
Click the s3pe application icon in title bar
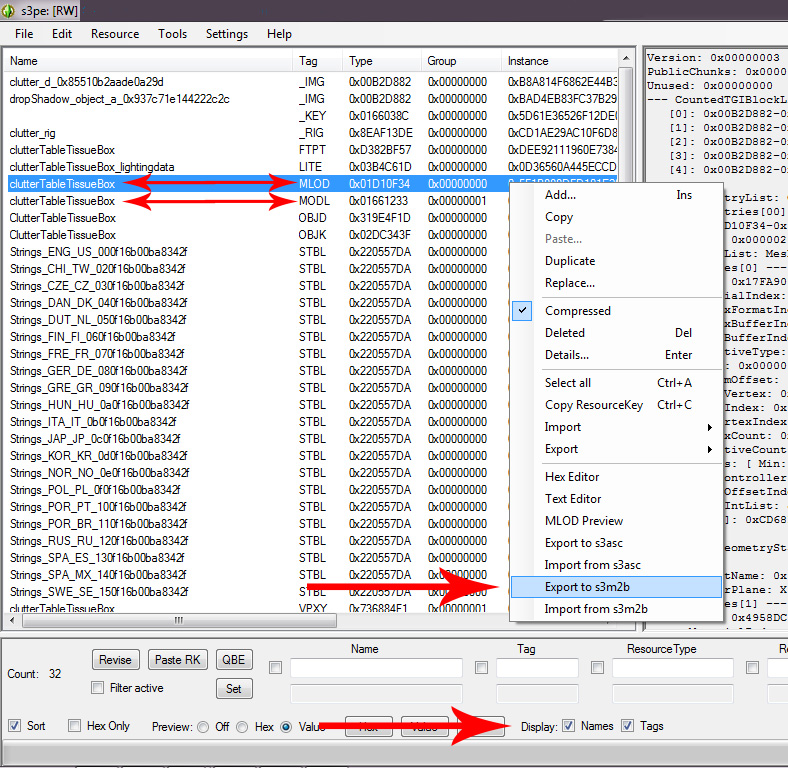[x=10, y=9]
